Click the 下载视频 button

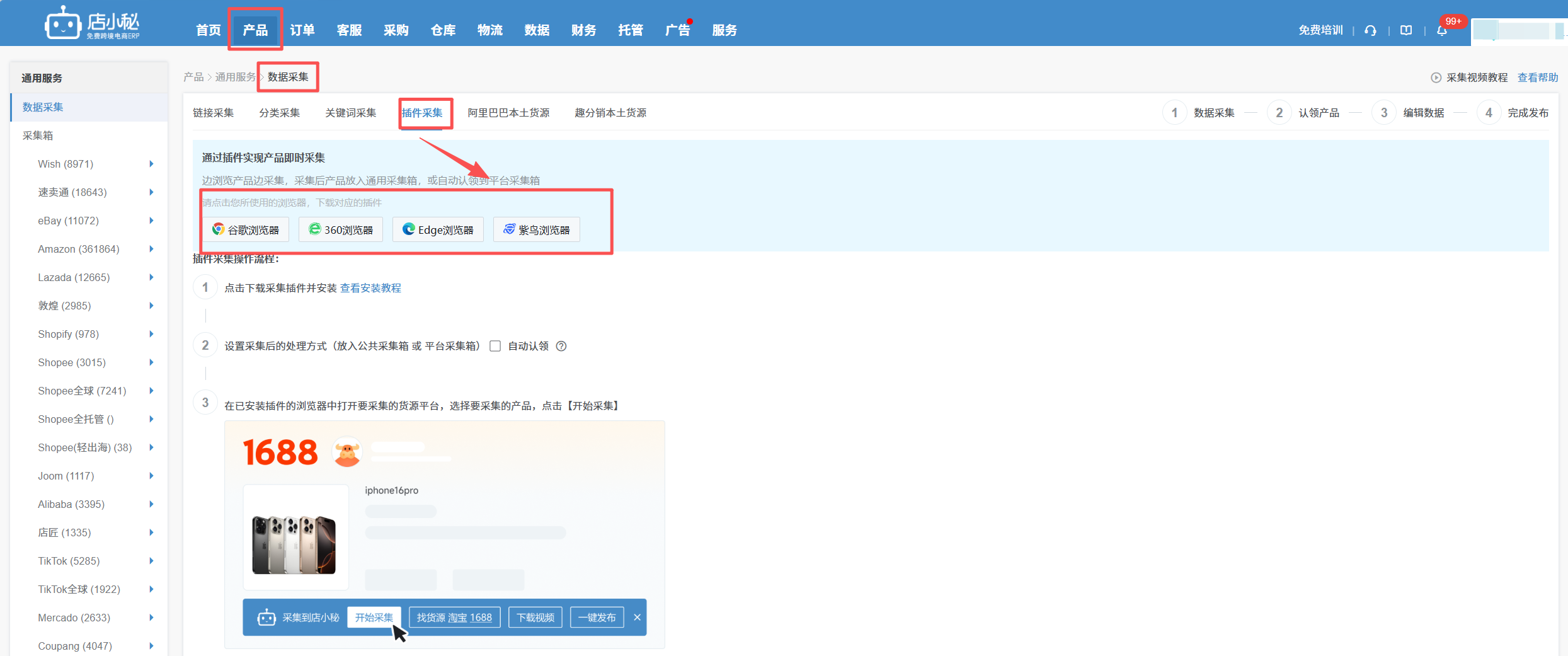point(535,618)
